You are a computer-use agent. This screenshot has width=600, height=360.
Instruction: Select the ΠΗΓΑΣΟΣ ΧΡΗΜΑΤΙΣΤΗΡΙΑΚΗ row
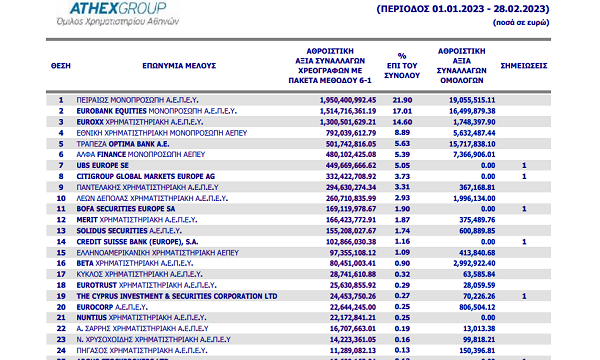pos(298,351)
